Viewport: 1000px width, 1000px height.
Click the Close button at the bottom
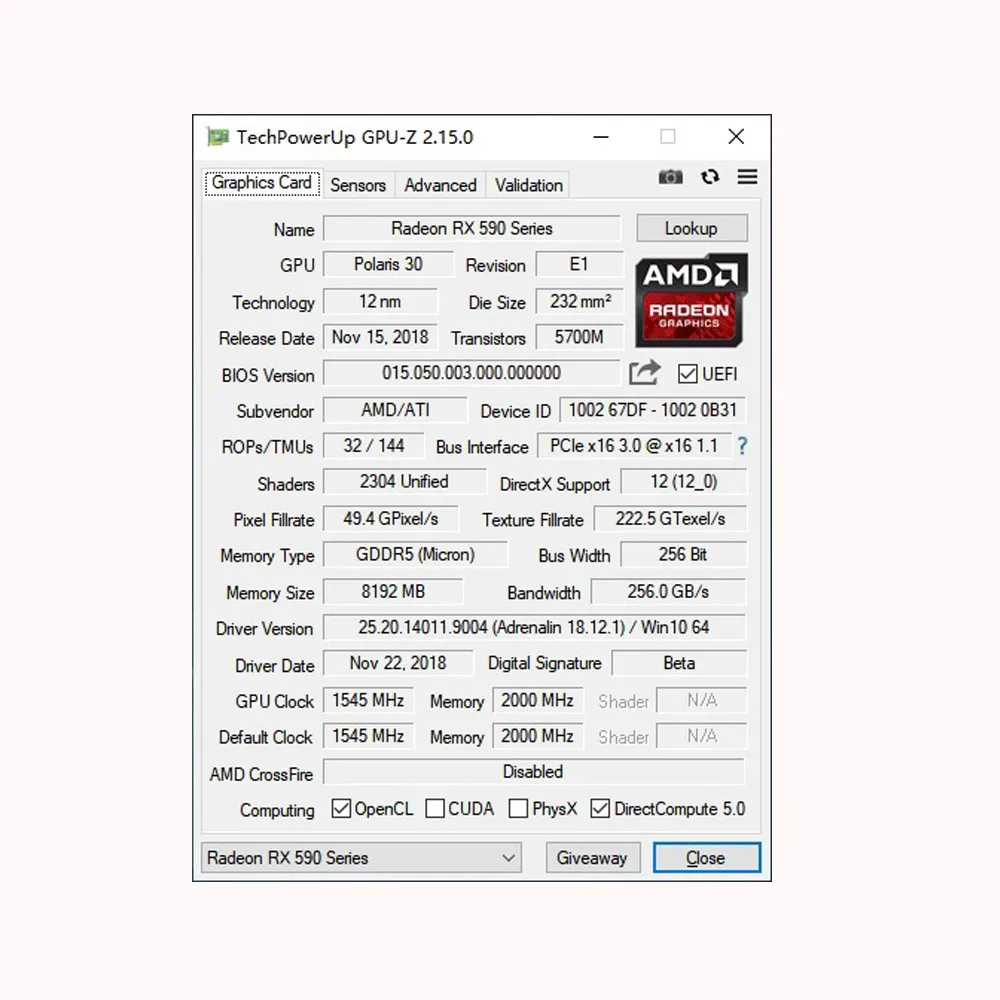[707, 858]
